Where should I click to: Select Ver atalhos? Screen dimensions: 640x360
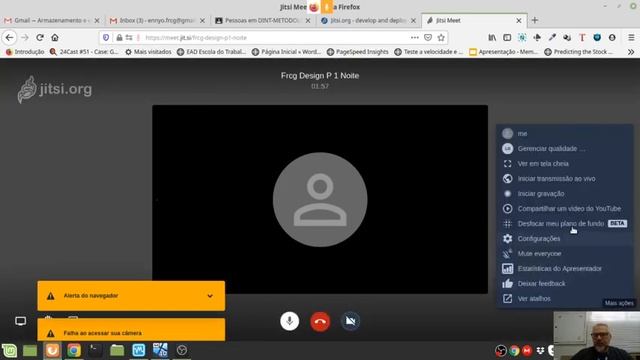[565, 298]
